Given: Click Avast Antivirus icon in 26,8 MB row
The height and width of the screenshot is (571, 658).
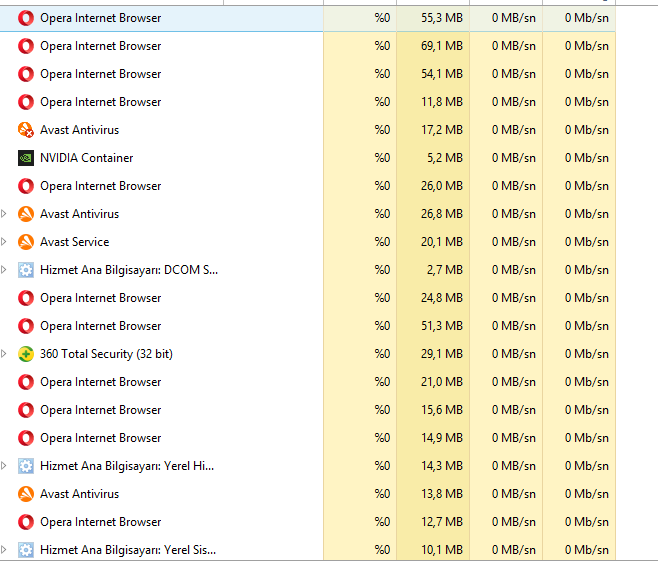Looking at the screenshot, I should [26, 214].
